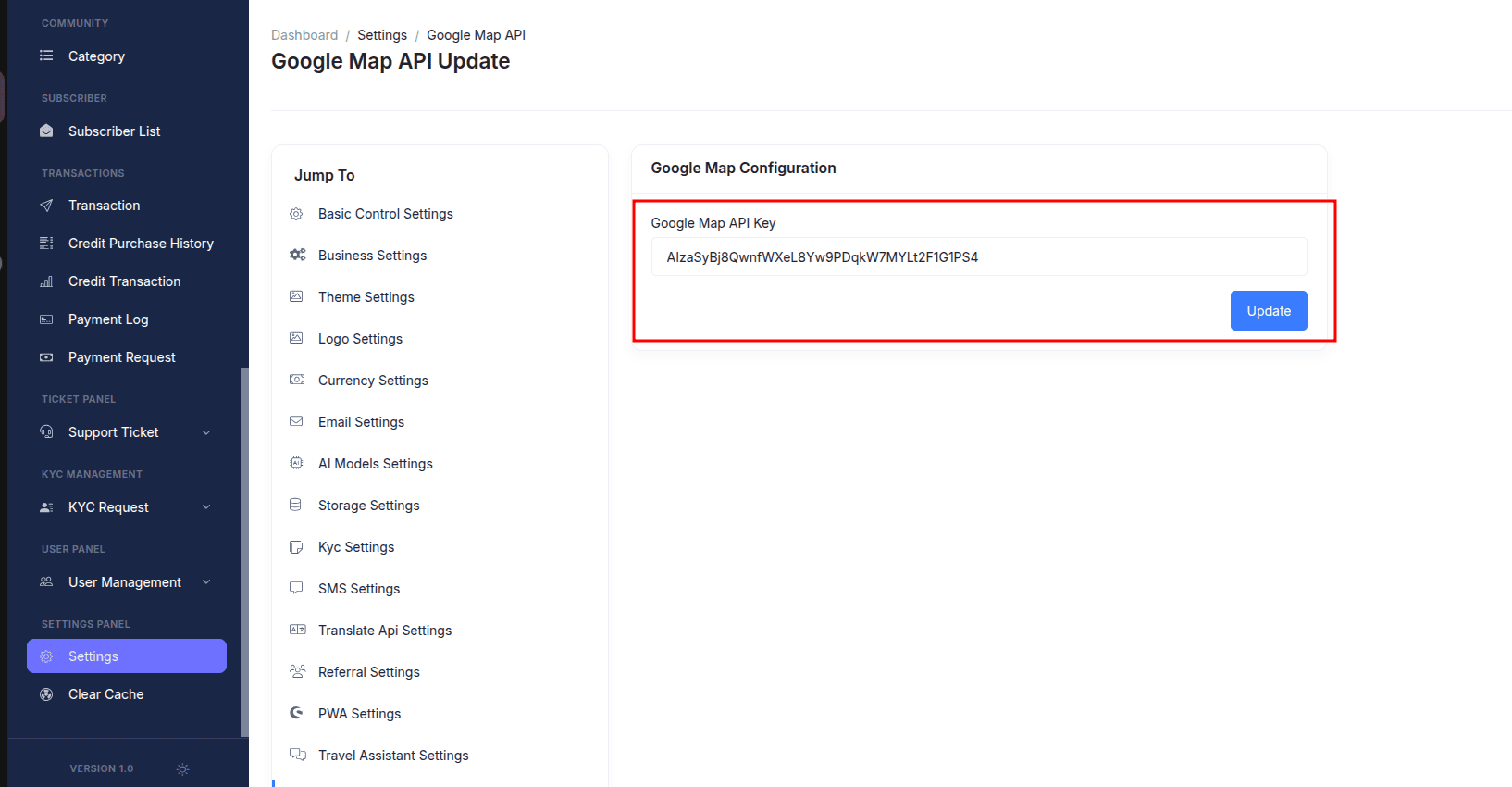The height and width of the screenshot is (787, 1512).
Task: Click the Clear Cache menu label
Action: pyautogui.click(x=106, y=694)
